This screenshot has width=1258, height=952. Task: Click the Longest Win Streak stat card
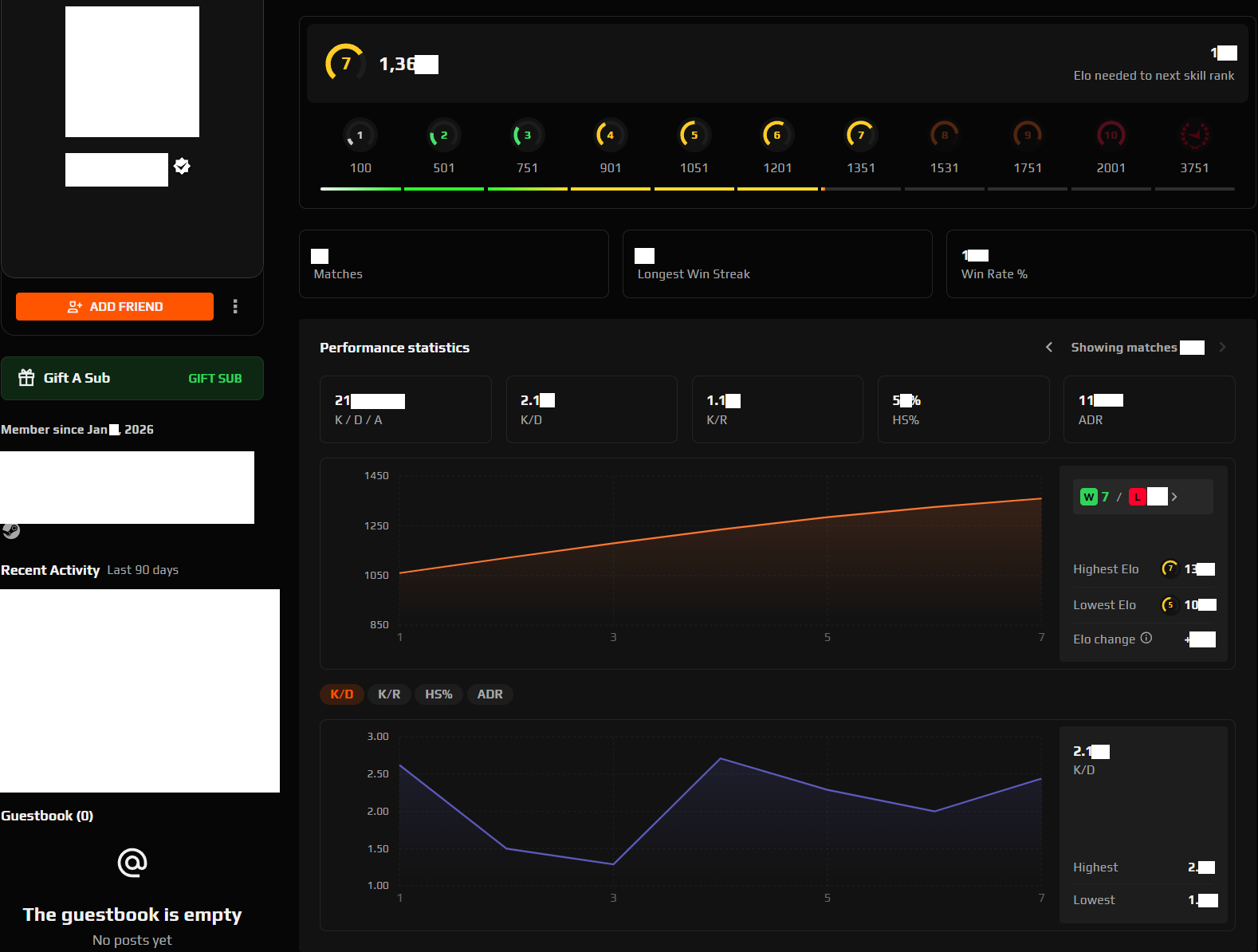click(x=776, y=264)
